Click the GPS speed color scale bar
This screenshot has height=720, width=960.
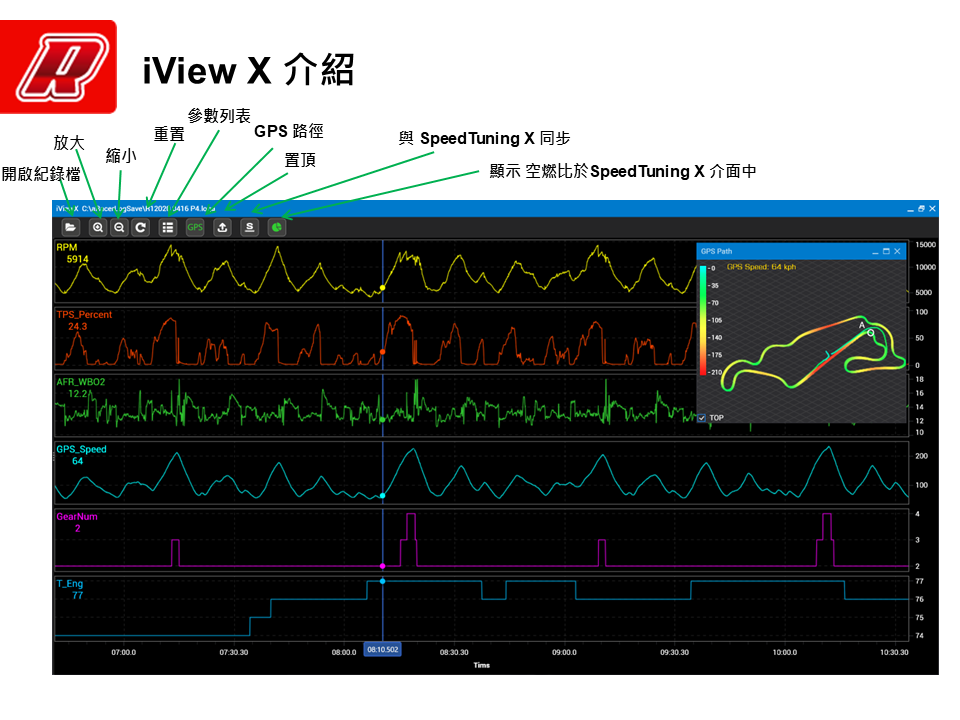(702, 321)
